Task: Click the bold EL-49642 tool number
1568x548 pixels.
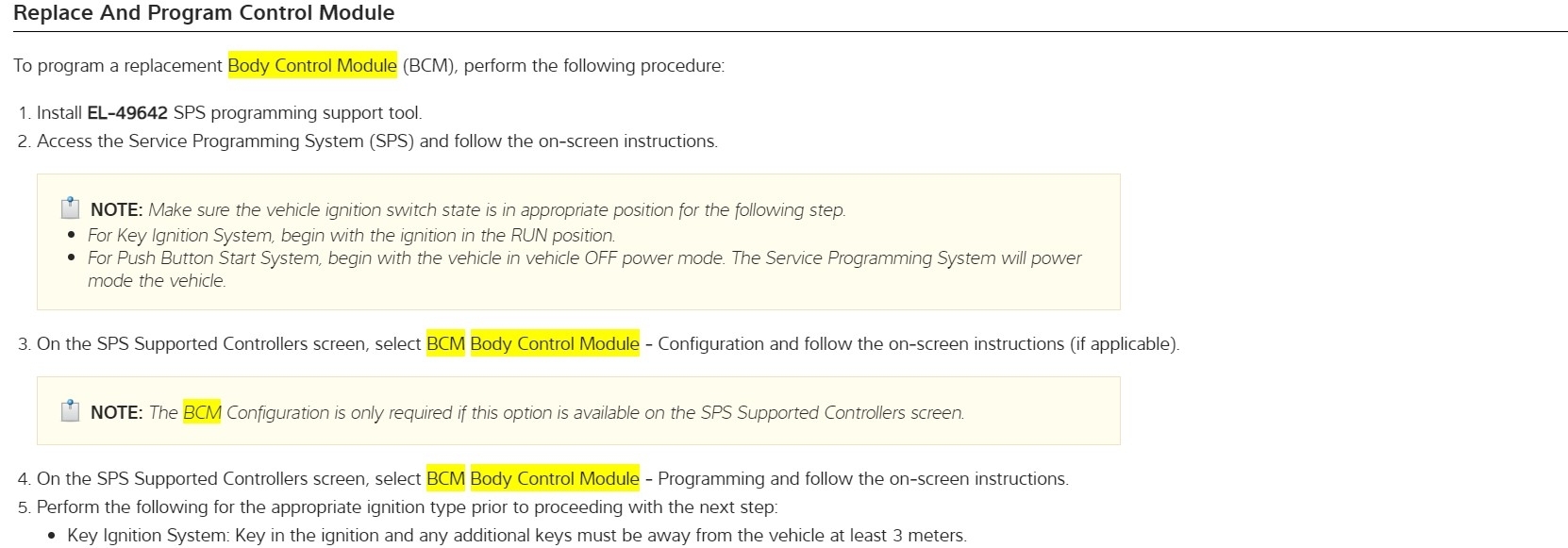Action: tap(127, 112)
